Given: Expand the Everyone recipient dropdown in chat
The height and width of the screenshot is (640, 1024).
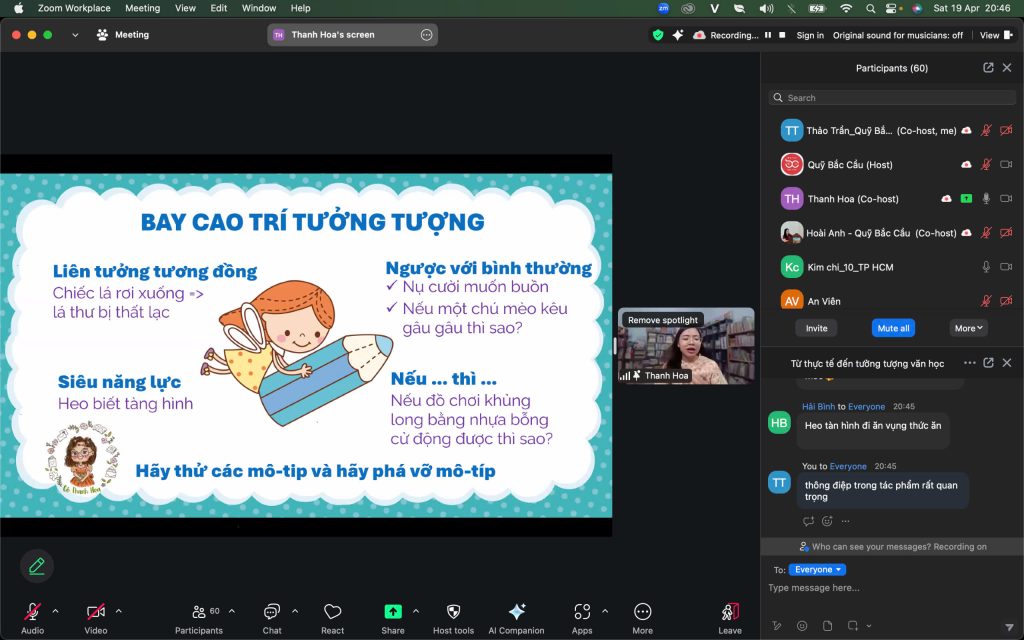Looking at the screenshot, I should tap(818, 570).
